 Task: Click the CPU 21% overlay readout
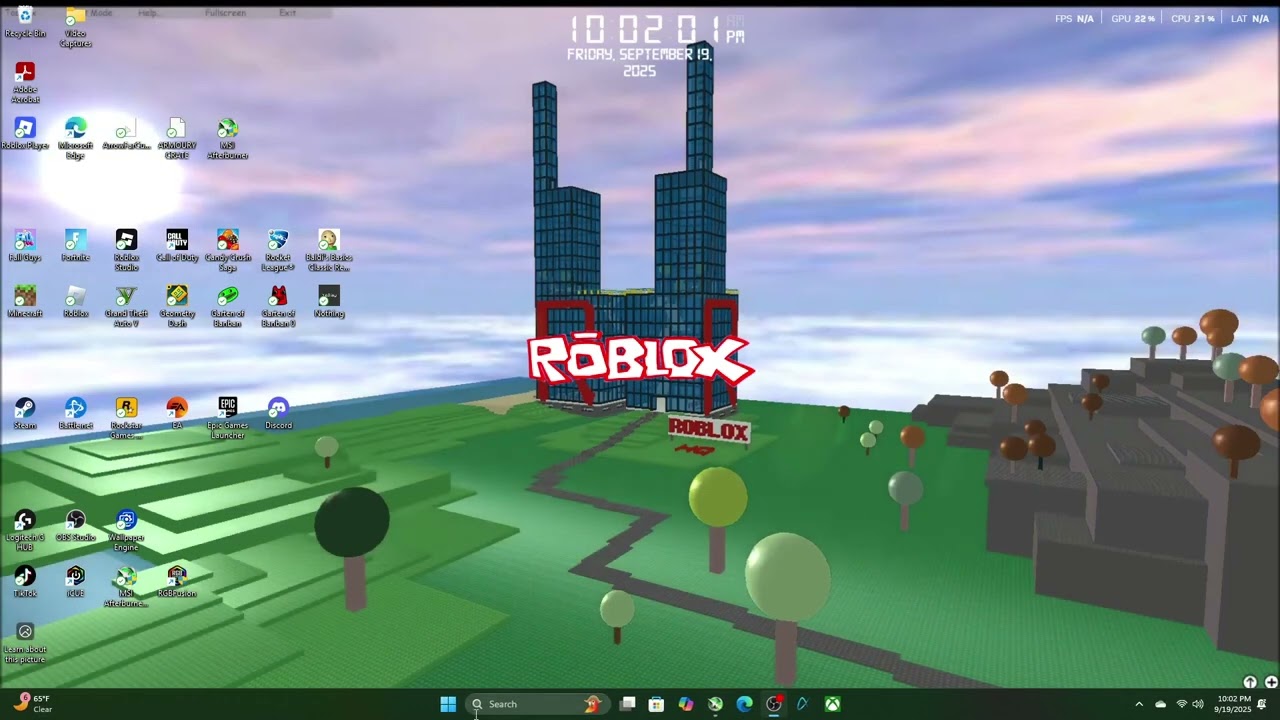point(1193,19)
